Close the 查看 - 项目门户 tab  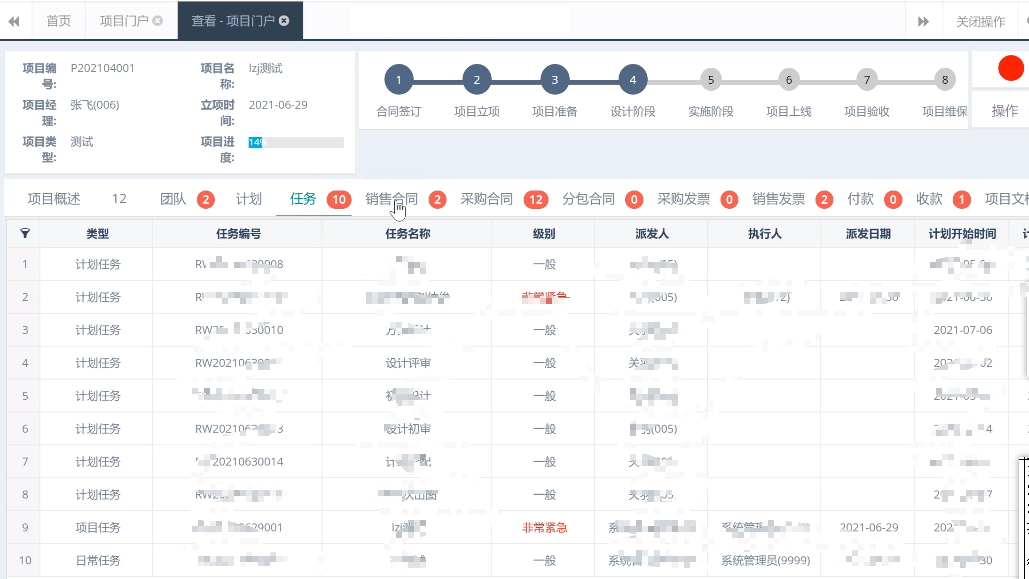285,21
